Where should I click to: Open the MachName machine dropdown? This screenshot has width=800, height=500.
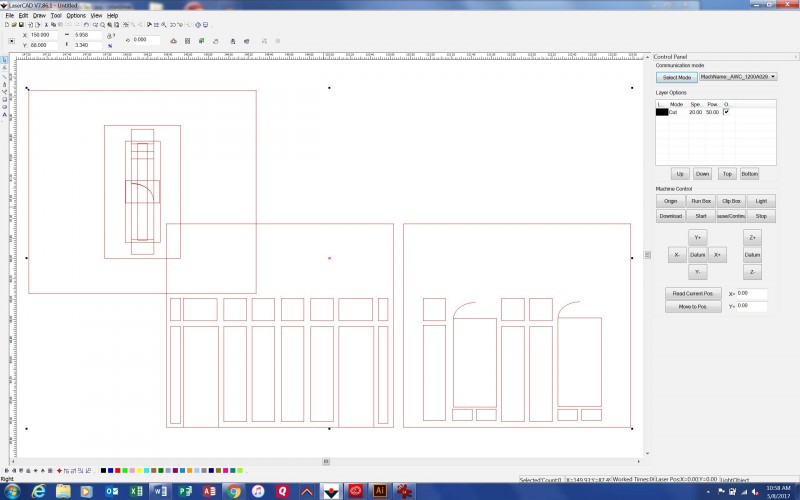738,77
